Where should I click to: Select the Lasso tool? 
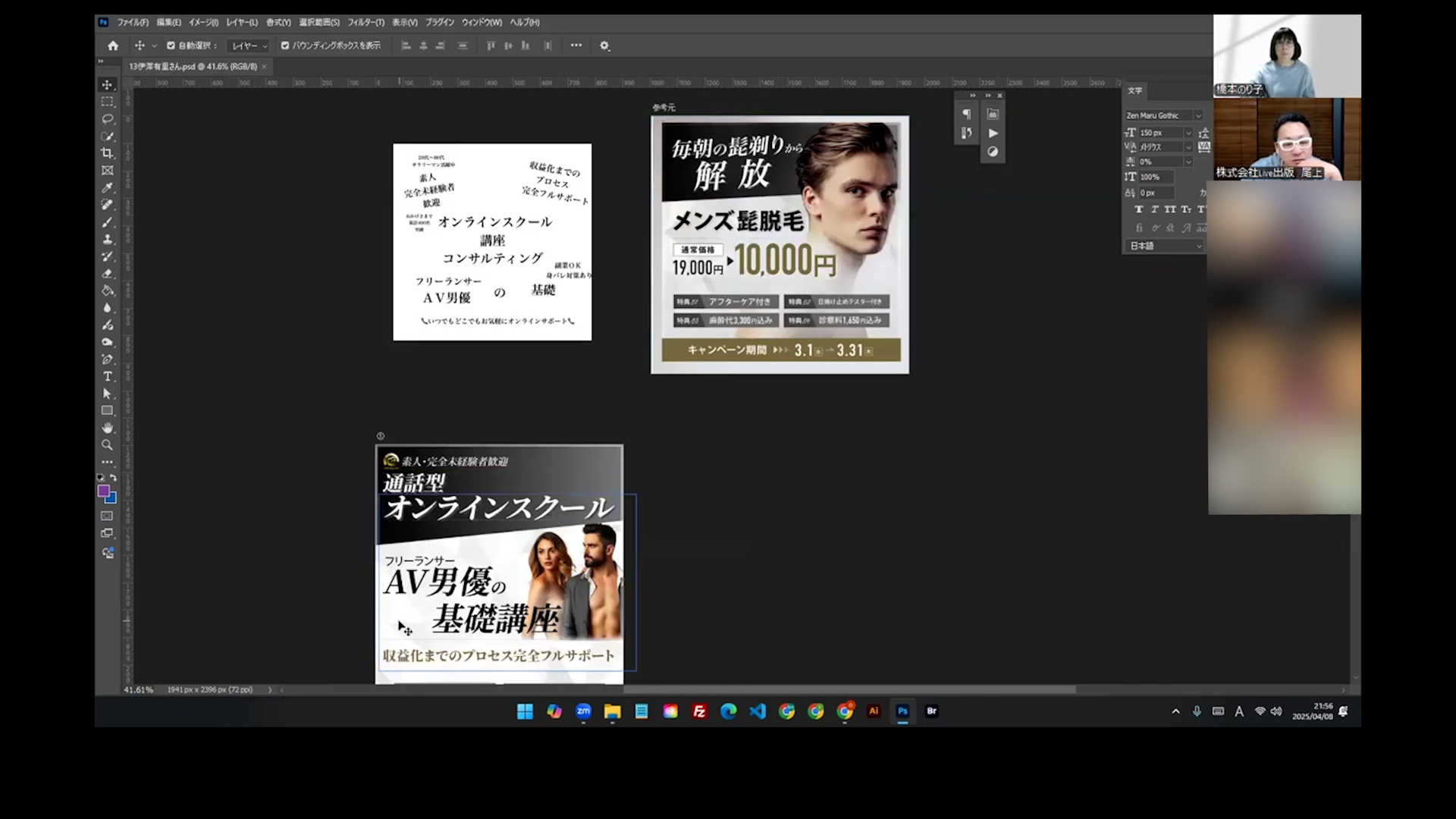[x=107, y=119]
